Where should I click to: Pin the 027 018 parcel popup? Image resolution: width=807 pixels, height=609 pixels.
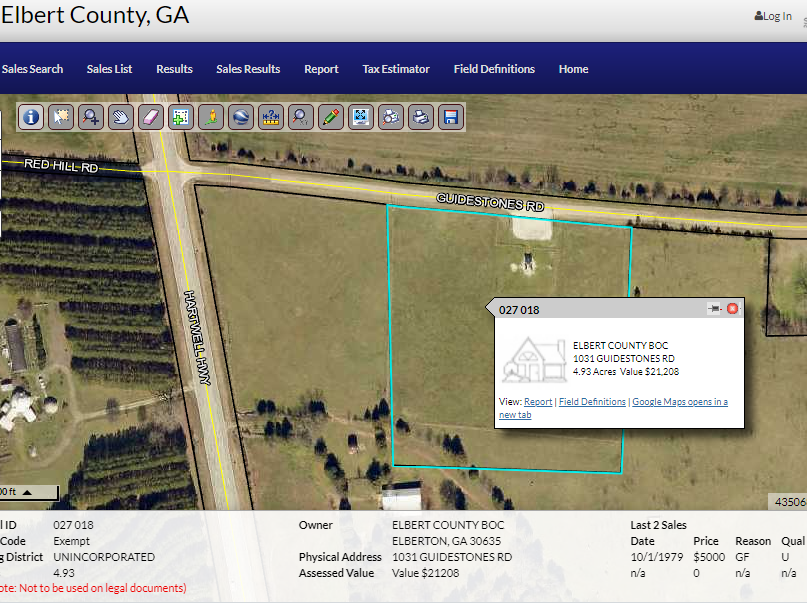coord(714,309)
